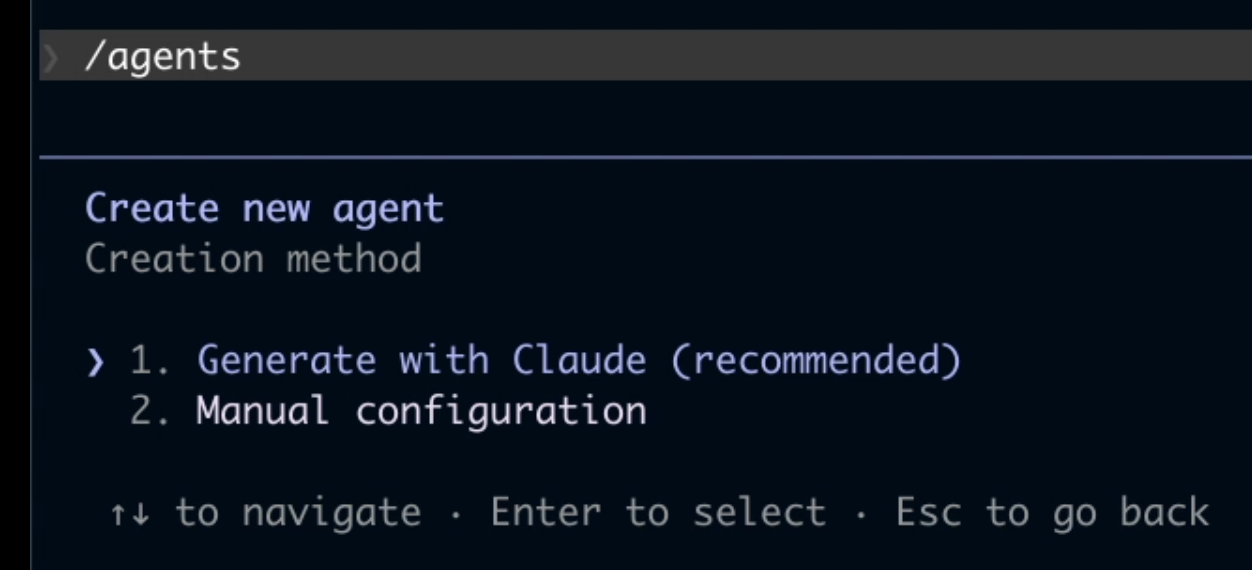The height and width of the screenshot is (570, 1252).
Task: Click the 'to navigate' hint text
Action: click(x=298, y=514)
